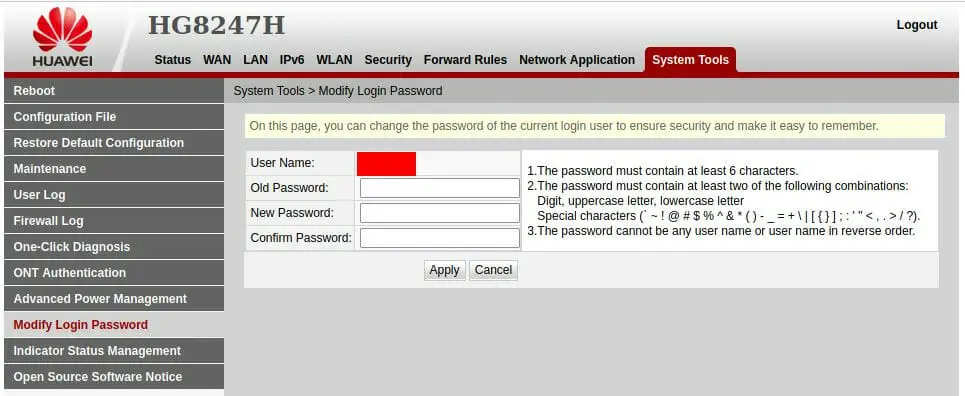Screen dimensions: 965x396
Task: Select the Confirm Password input box
Action: pos(439,238)
